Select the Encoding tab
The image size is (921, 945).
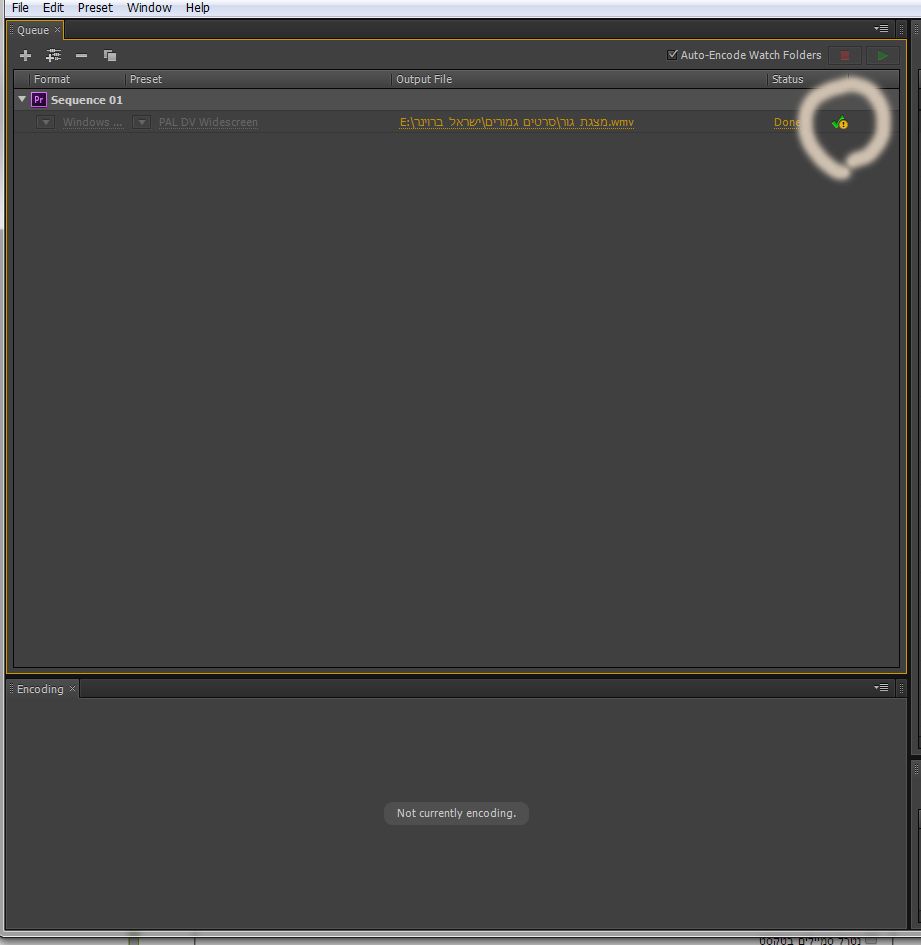(40, 689)
